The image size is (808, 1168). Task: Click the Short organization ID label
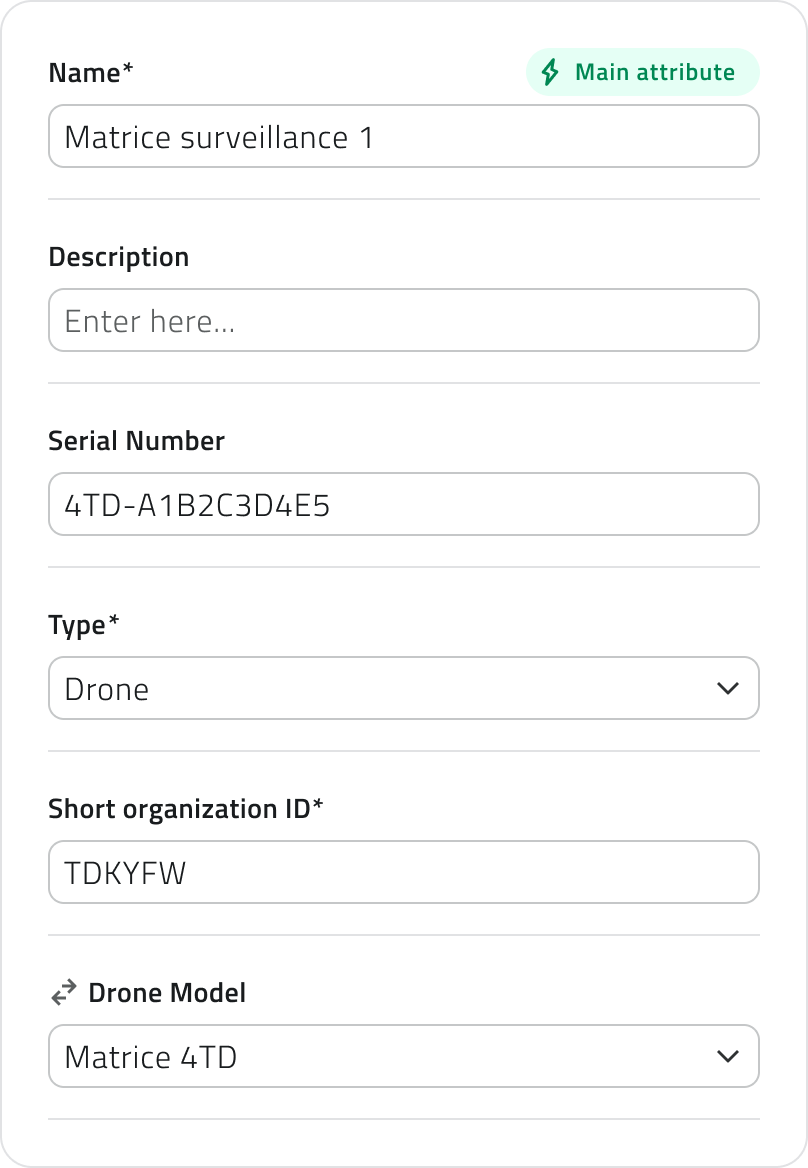185,809
